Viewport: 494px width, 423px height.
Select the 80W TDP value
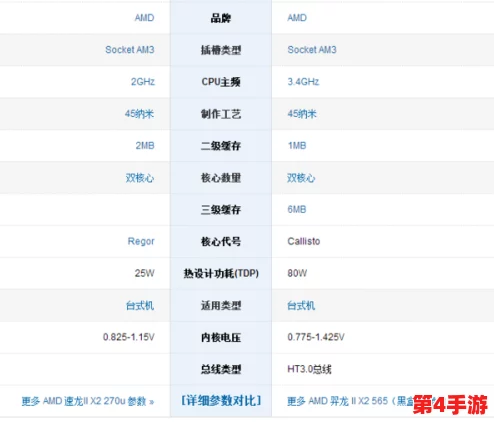297,273
